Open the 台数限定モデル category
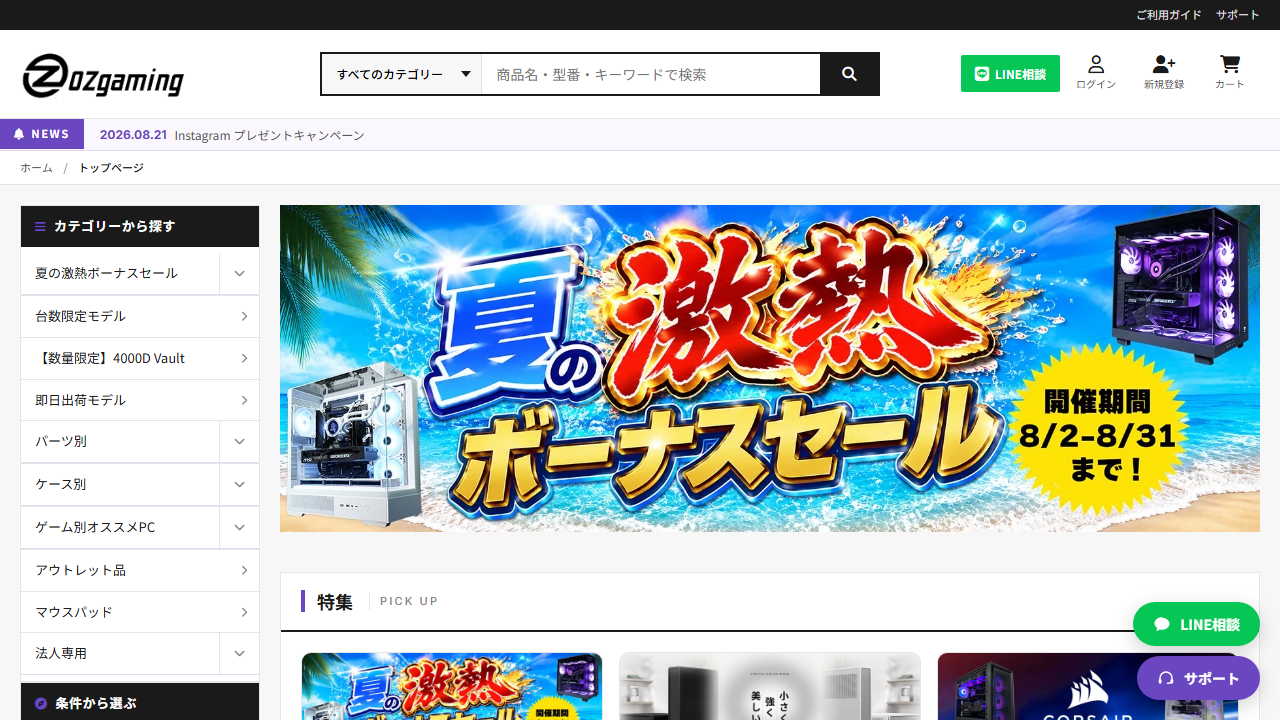Image resolution: width=1280 pixels, height=720 pixels. pyautogui.click(x=140, y=316)
